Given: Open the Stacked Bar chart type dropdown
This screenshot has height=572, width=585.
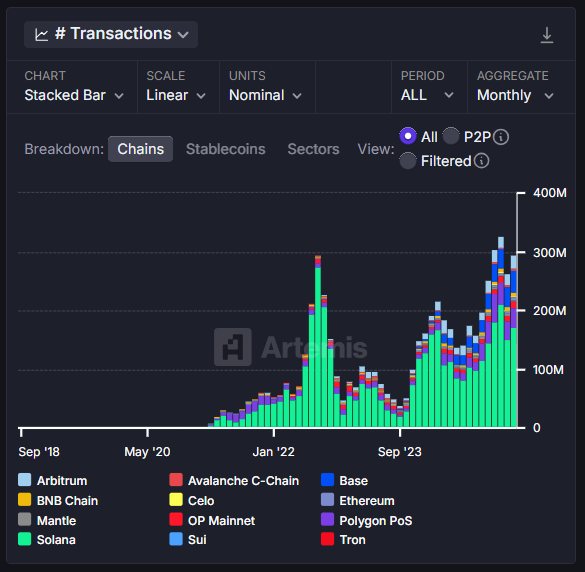Looking at the screenshot, I should [73, 95].
